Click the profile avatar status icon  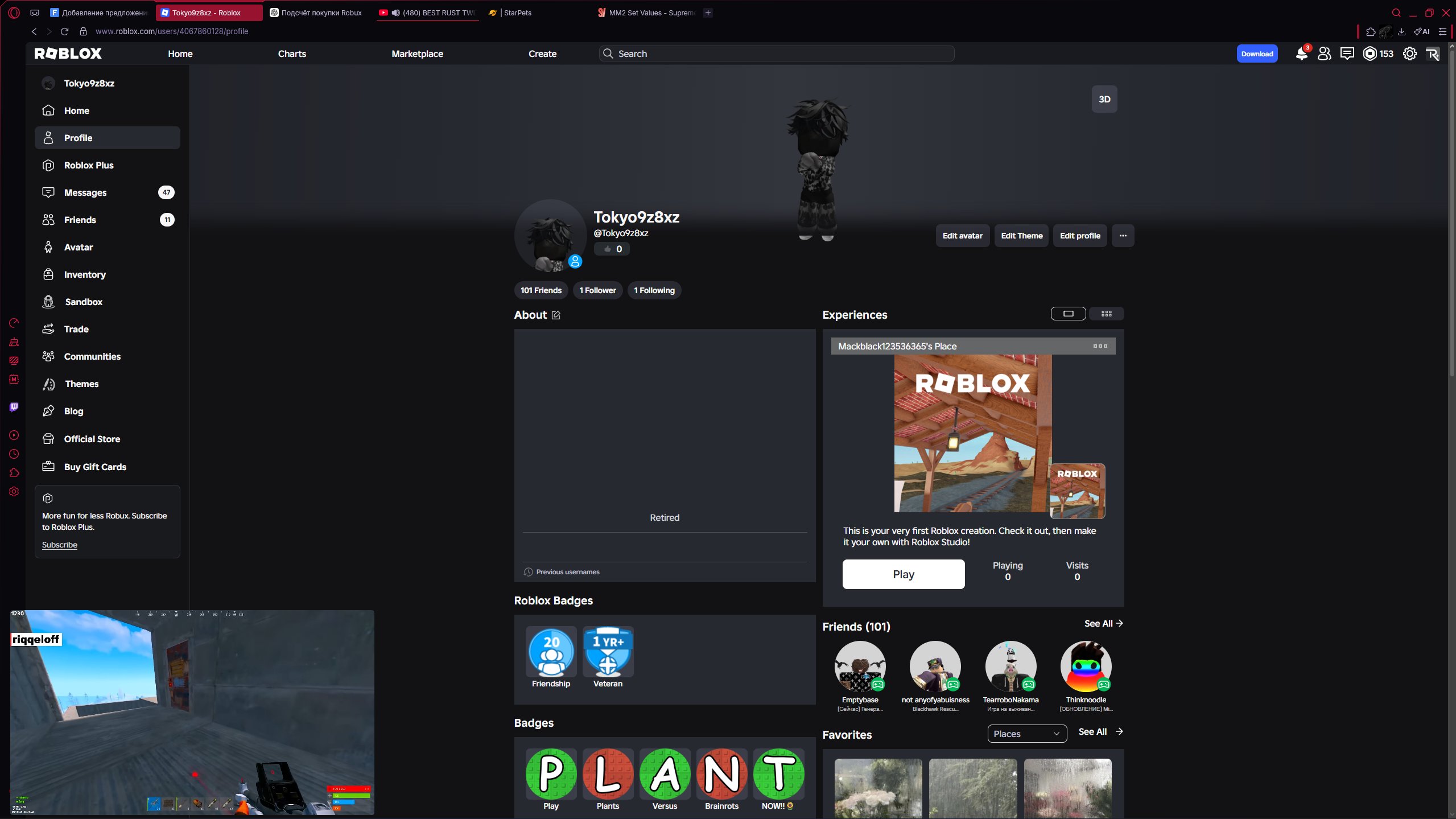point(575,261)
